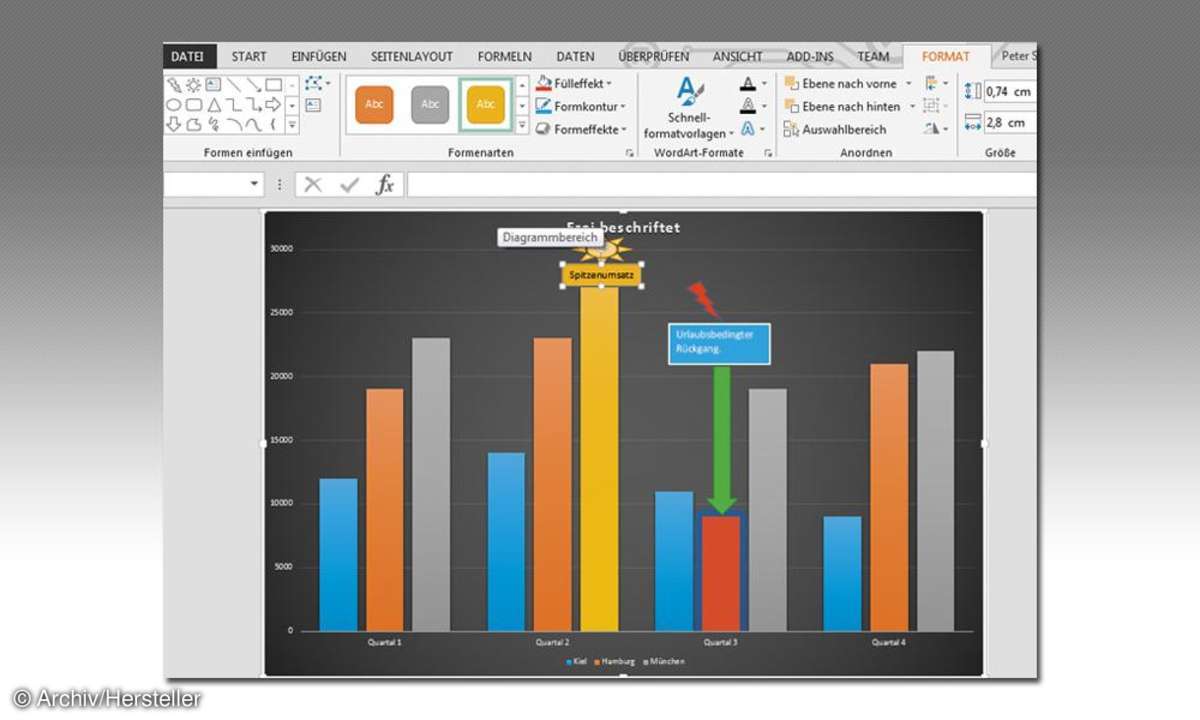1200x720 pixels.
Task: Click inside the formula bar input
Action: coord(722,185)
